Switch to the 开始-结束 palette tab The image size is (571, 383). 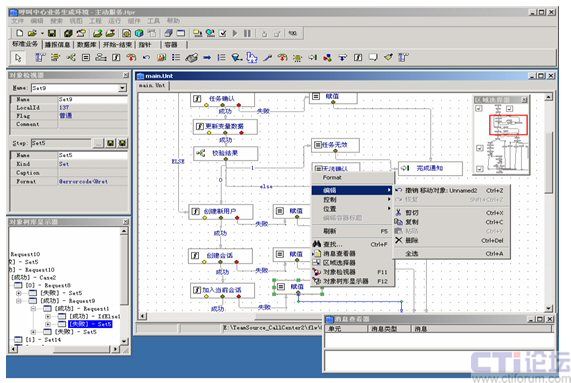pyautogui.click(x=117, y=45)
